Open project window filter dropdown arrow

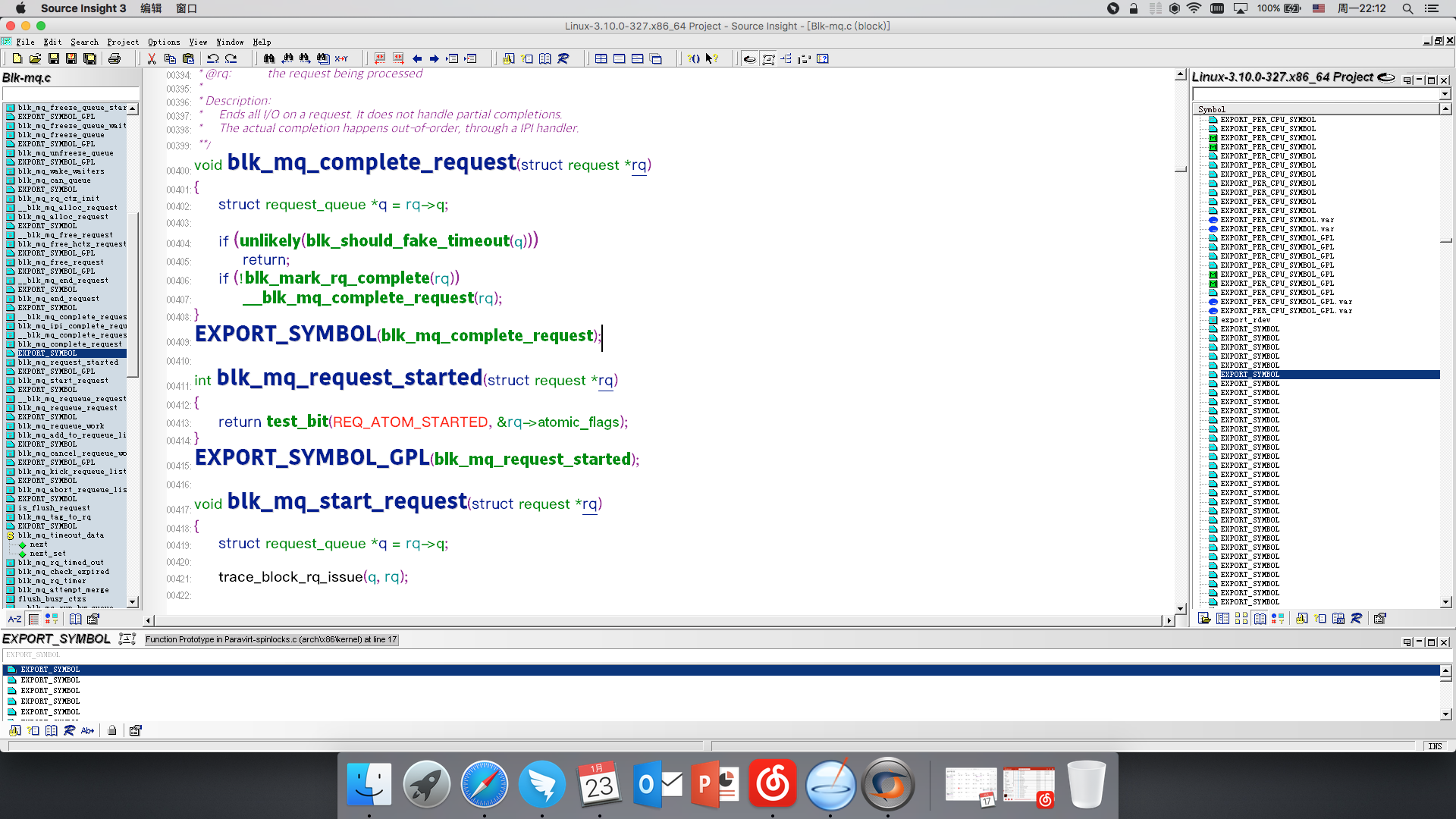[x=1445, y=94]
